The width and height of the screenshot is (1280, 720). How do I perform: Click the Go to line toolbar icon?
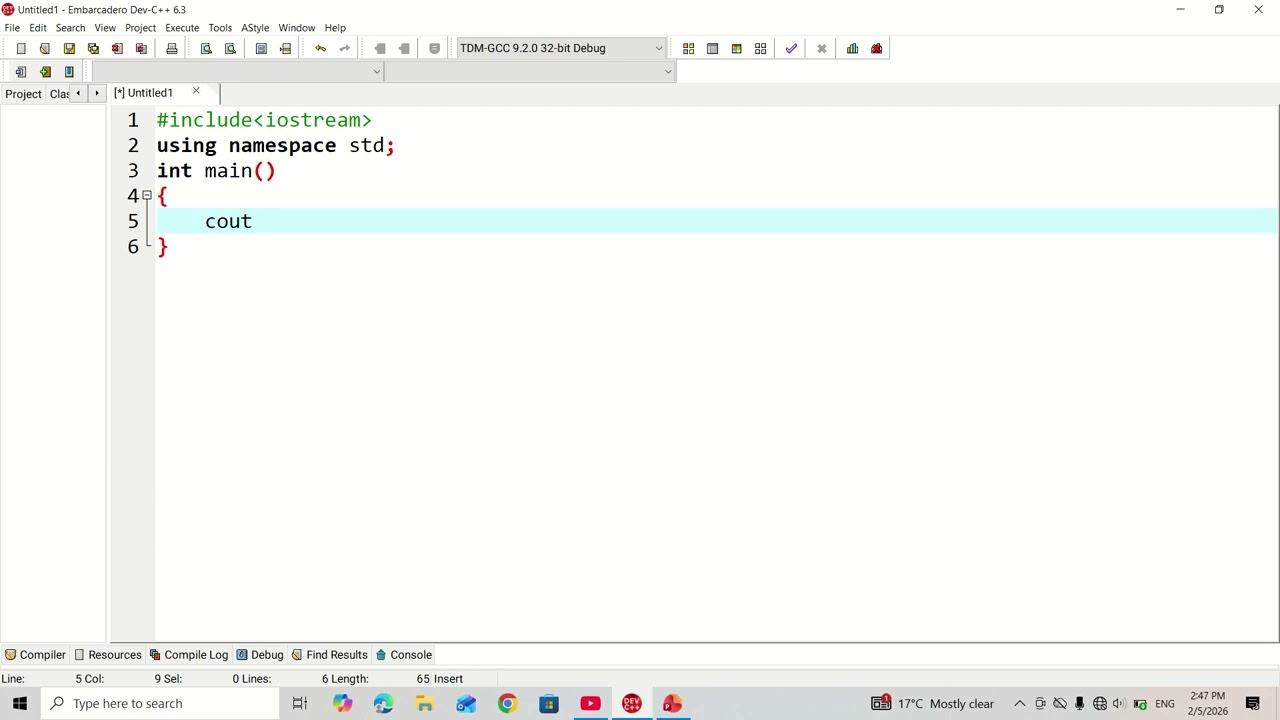[x=285, y=48]
